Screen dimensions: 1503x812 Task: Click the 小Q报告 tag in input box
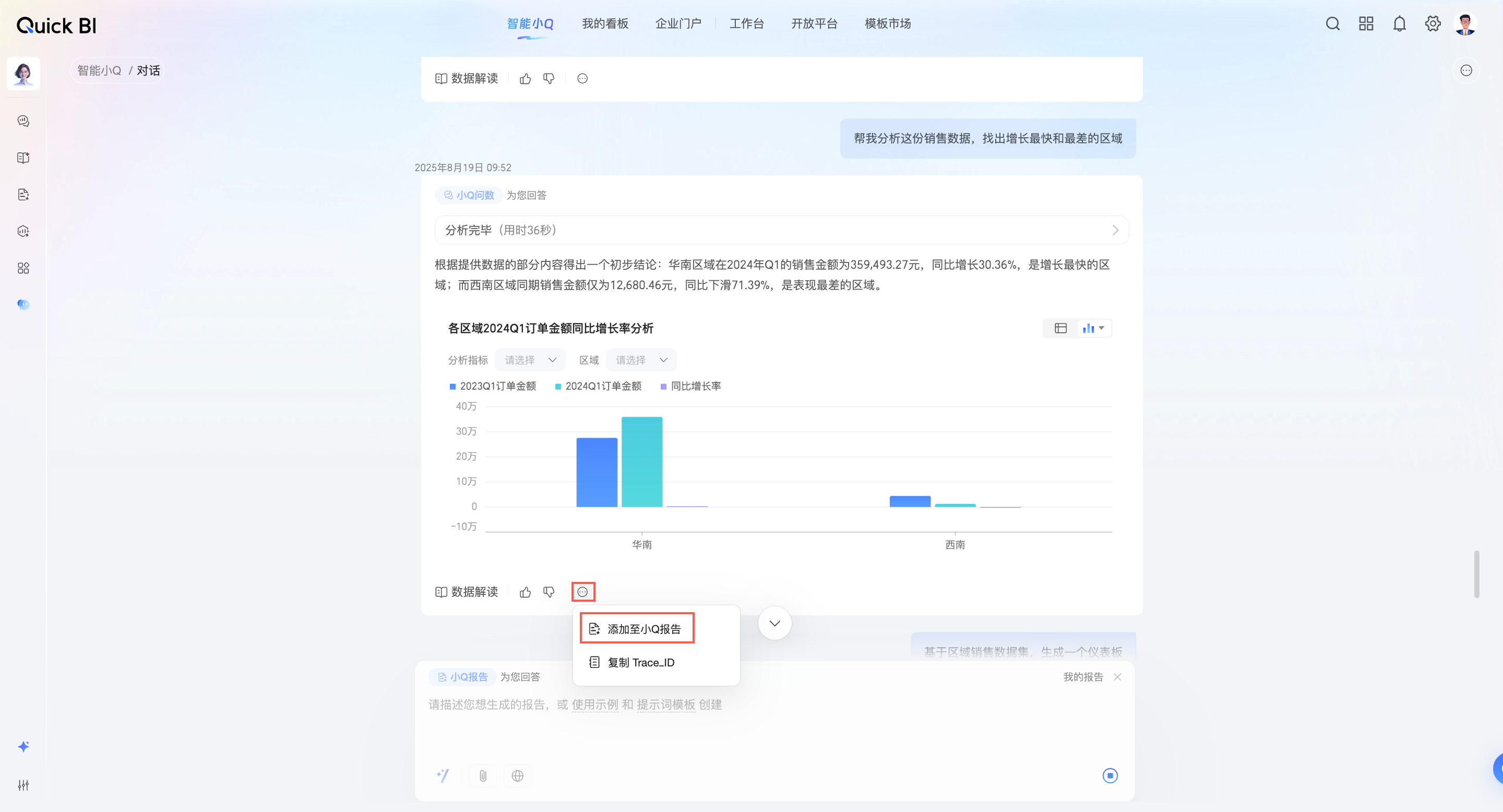point(462,677)
